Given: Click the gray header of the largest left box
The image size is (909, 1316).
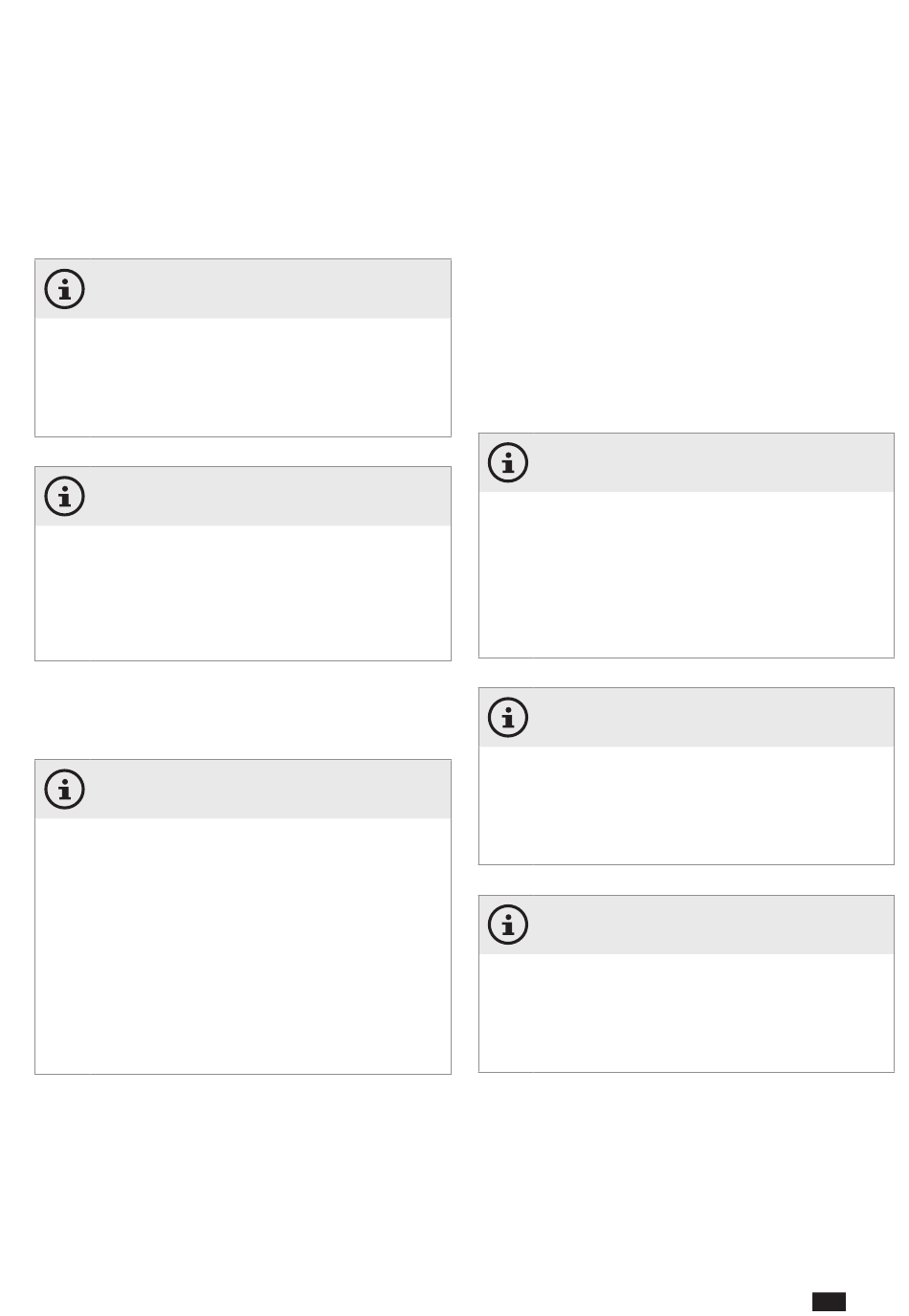Looking at the screenshot, I should [x=243, y=790].
